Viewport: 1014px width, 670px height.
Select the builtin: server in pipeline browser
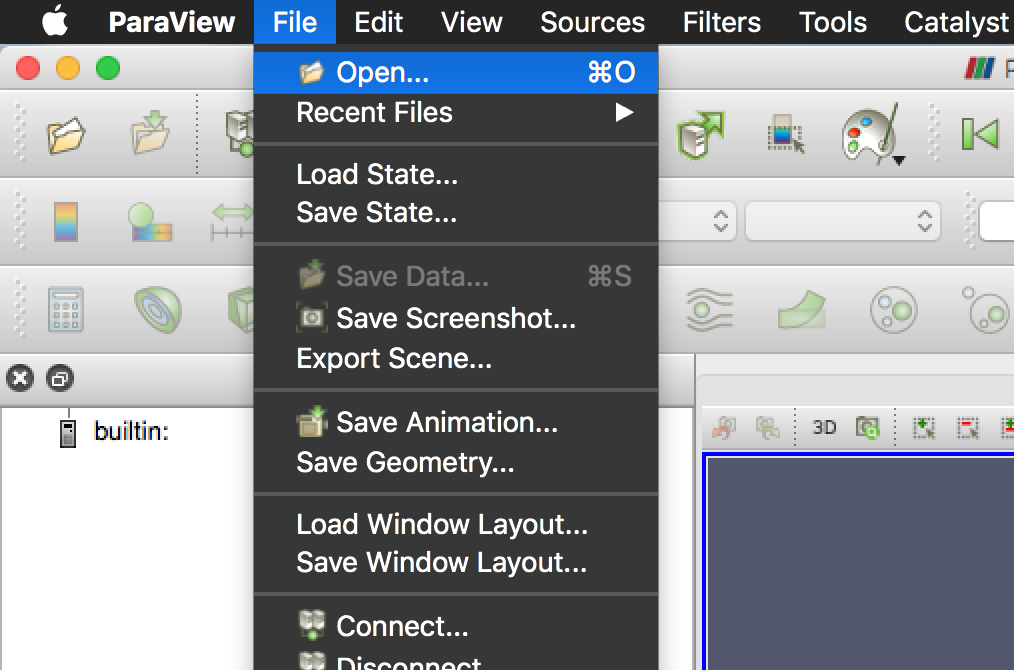[131, 432]
